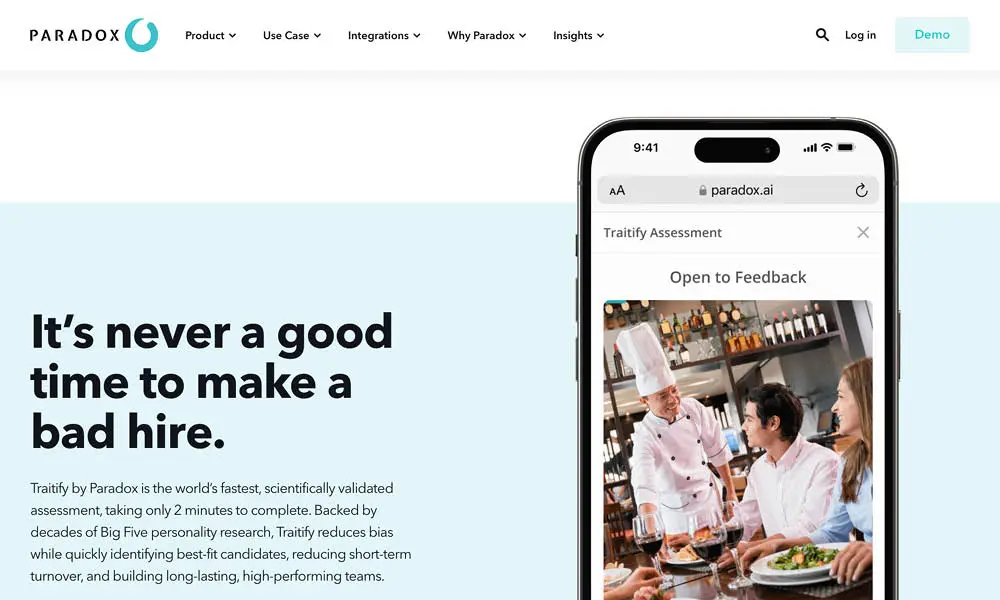Click the Log in link
This screenshot has height=600, width=1000.
click(860, 35)
